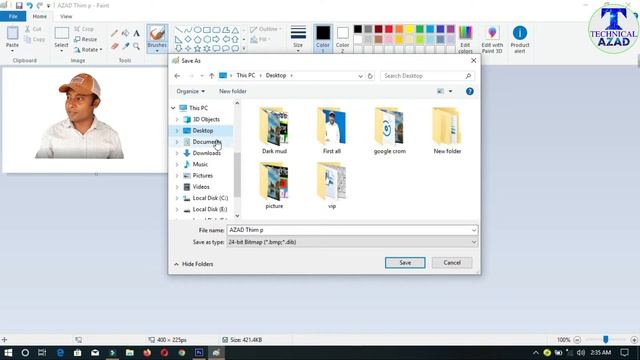Click the Paste icon in Clipboard group

click(x=12, y=33)
